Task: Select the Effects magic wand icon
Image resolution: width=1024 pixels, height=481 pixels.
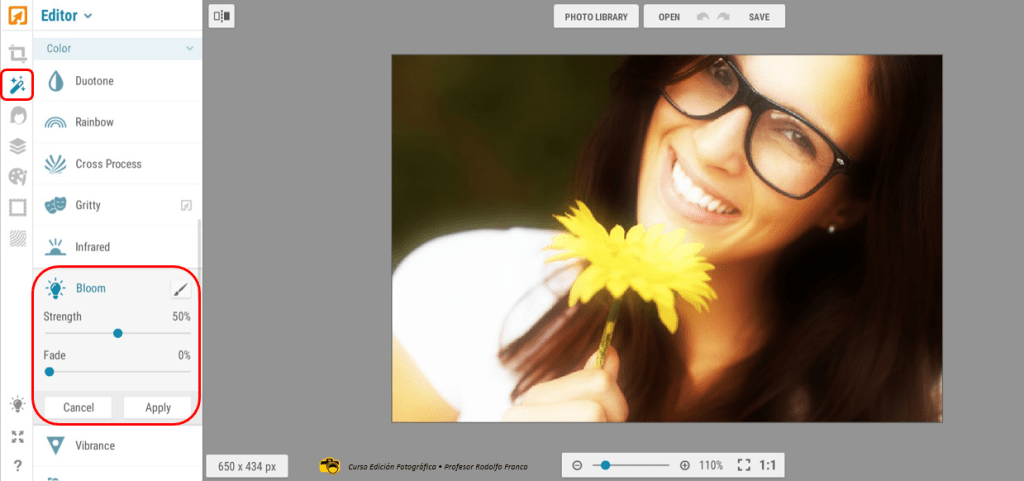Action: click(x=17, y=85)
